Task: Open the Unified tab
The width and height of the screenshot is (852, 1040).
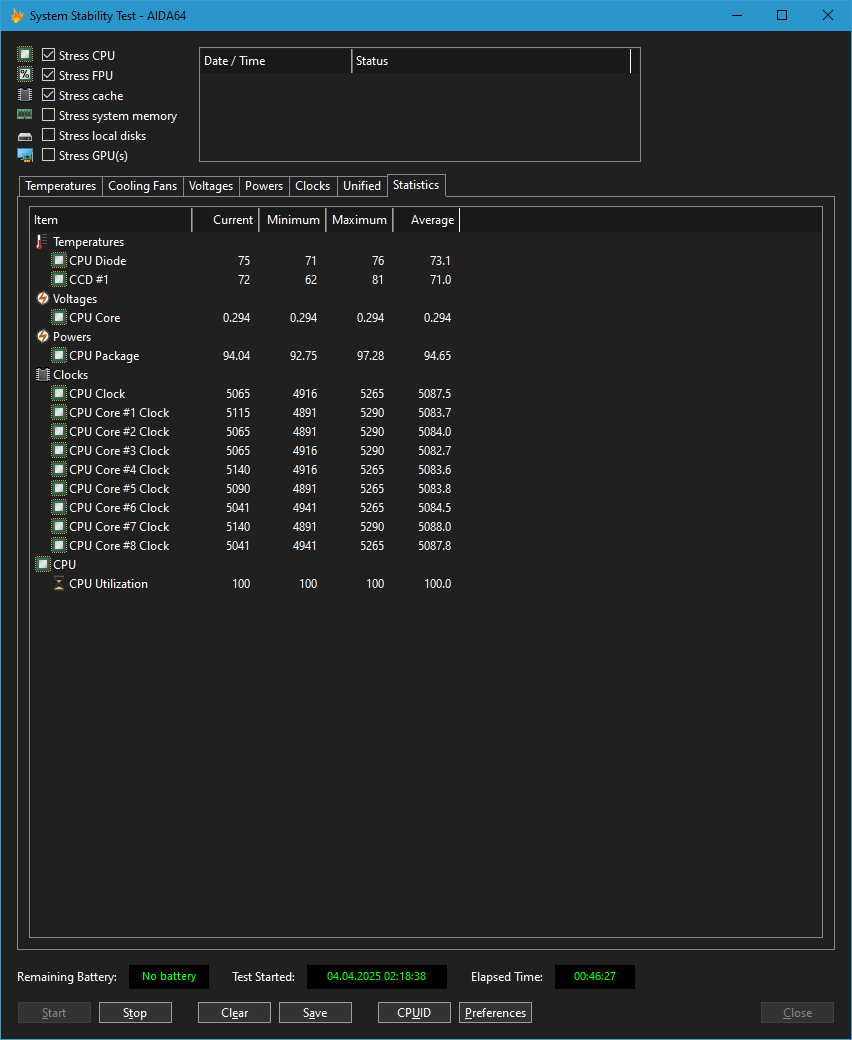Action: coord(361,186)
